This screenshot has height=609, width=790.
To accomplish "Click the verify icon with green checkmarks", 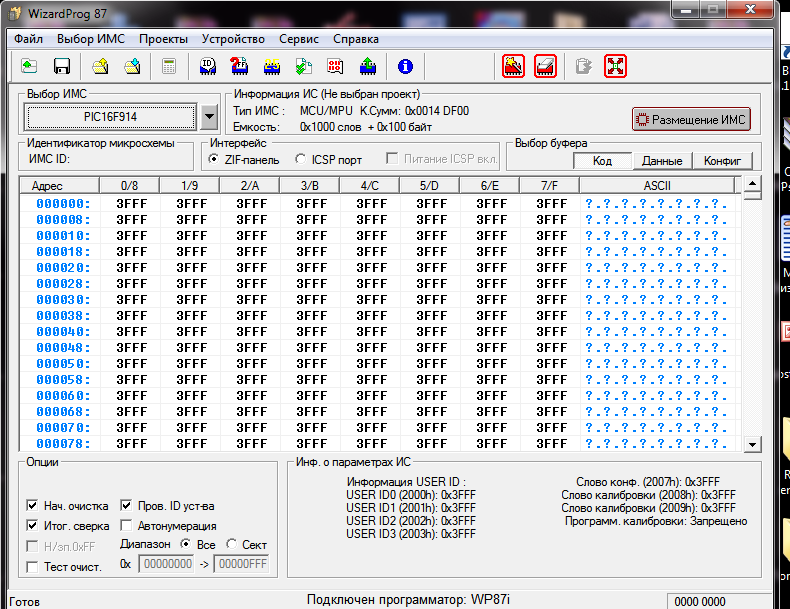I will tap(303, 66).
